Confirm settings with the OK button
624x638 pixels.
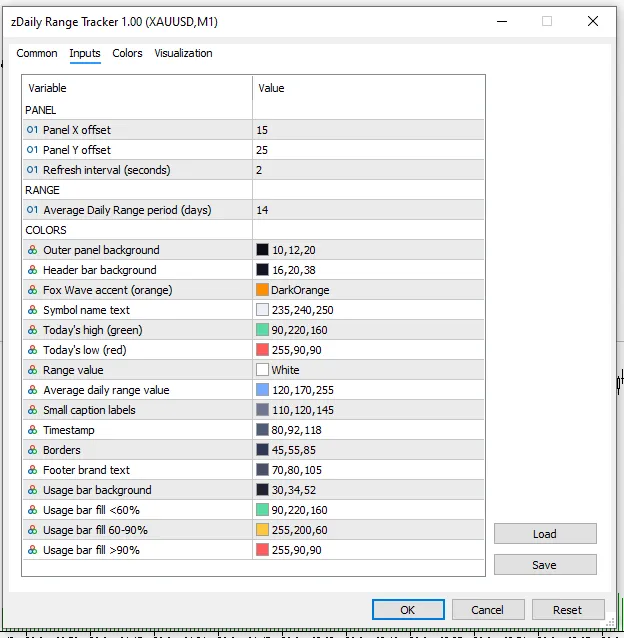coord(408,610)
